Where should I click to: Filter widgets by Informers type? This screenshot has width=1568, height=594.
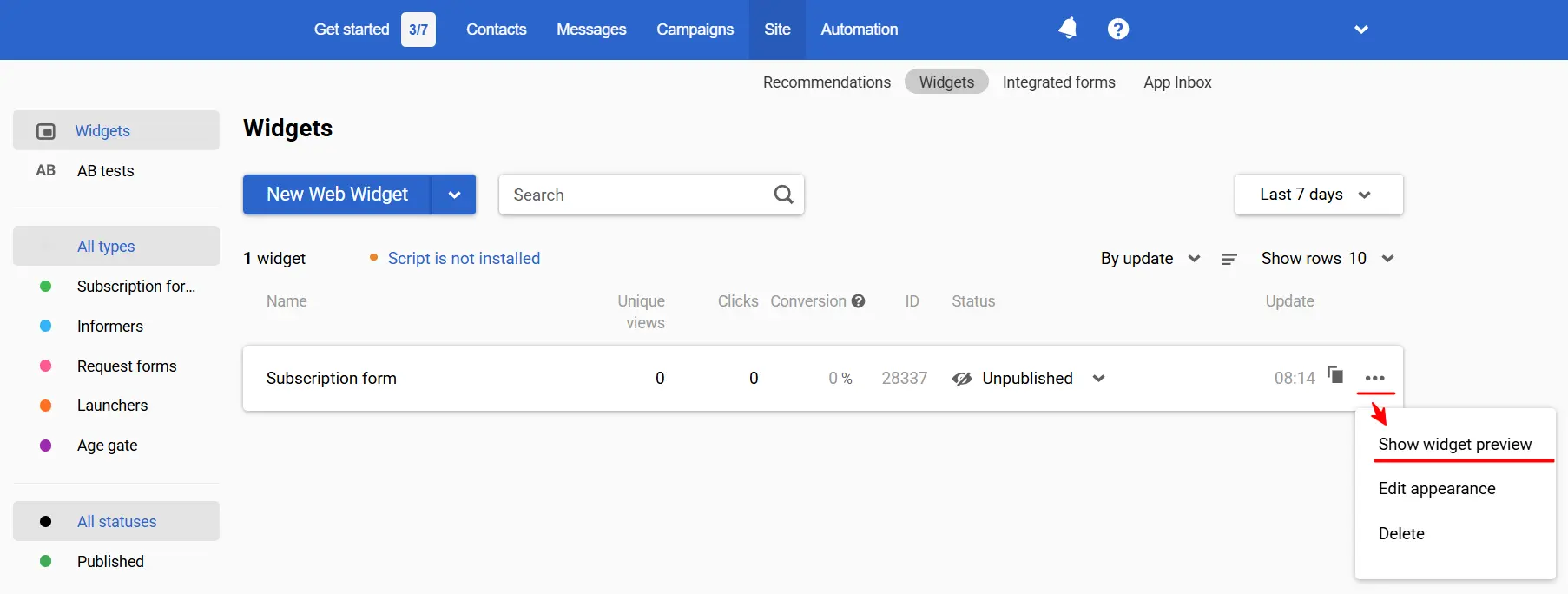[x=109, y=327]
